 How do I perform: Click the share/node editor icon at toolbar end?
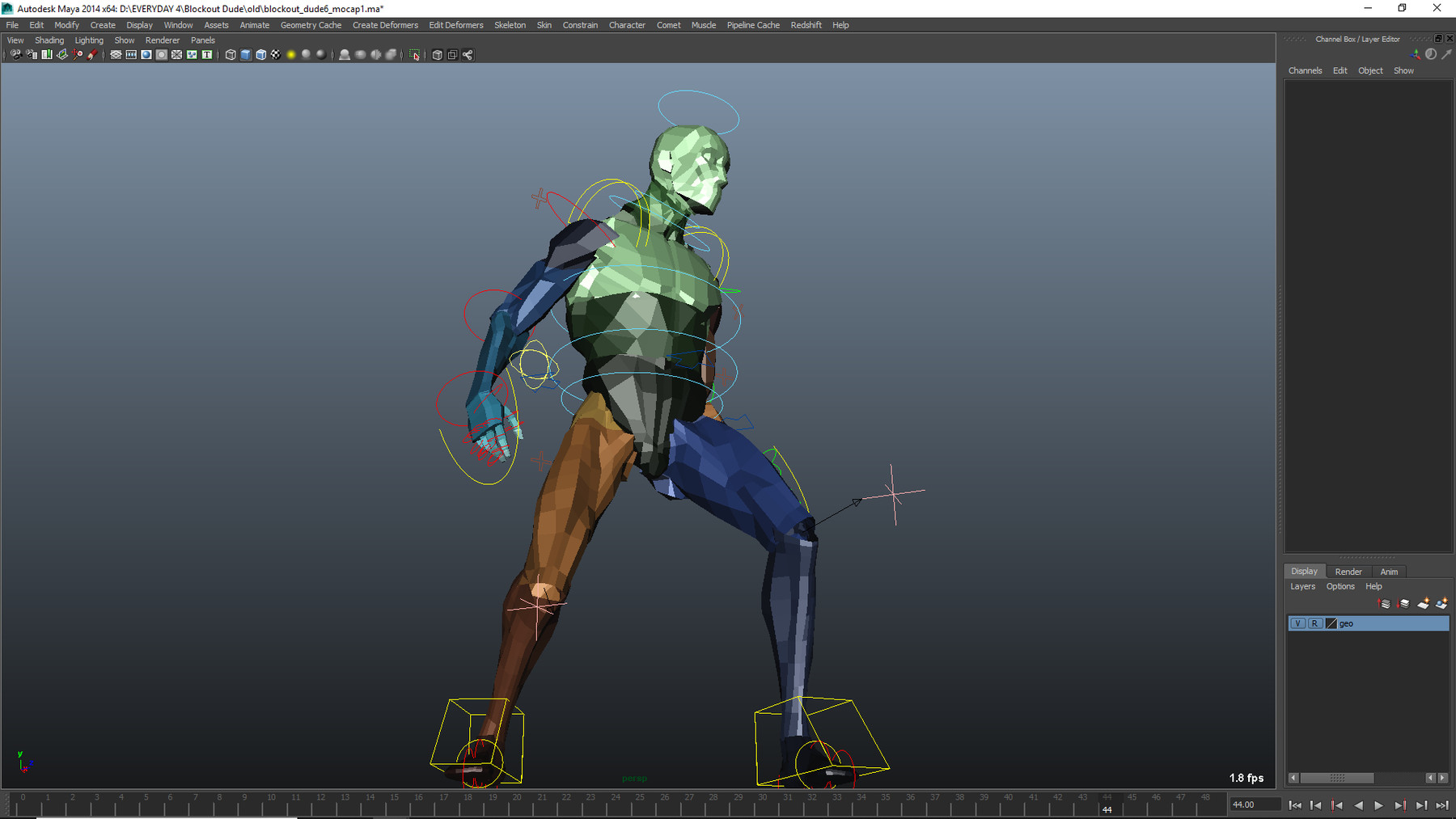click(x=468, y=55)
